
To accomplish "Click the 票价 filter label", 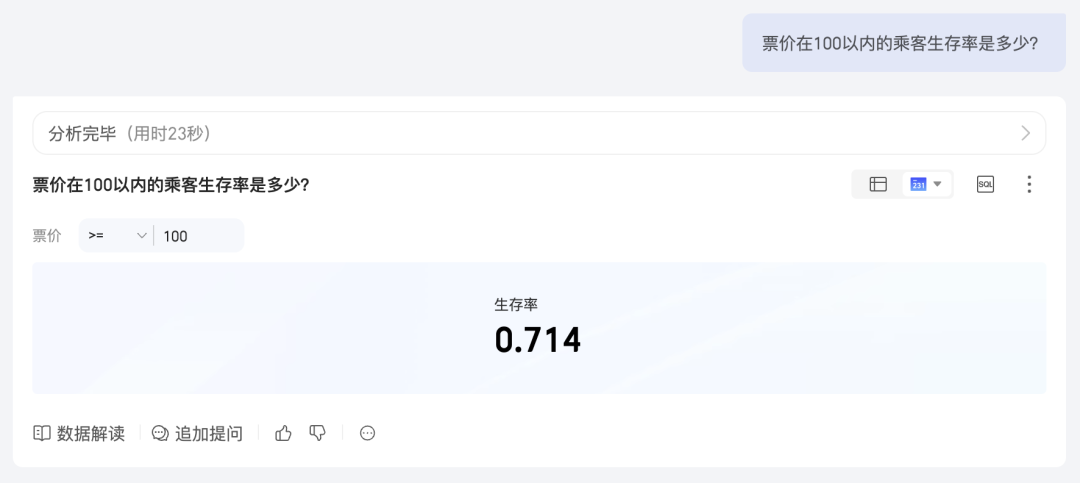I will (47, 236).
